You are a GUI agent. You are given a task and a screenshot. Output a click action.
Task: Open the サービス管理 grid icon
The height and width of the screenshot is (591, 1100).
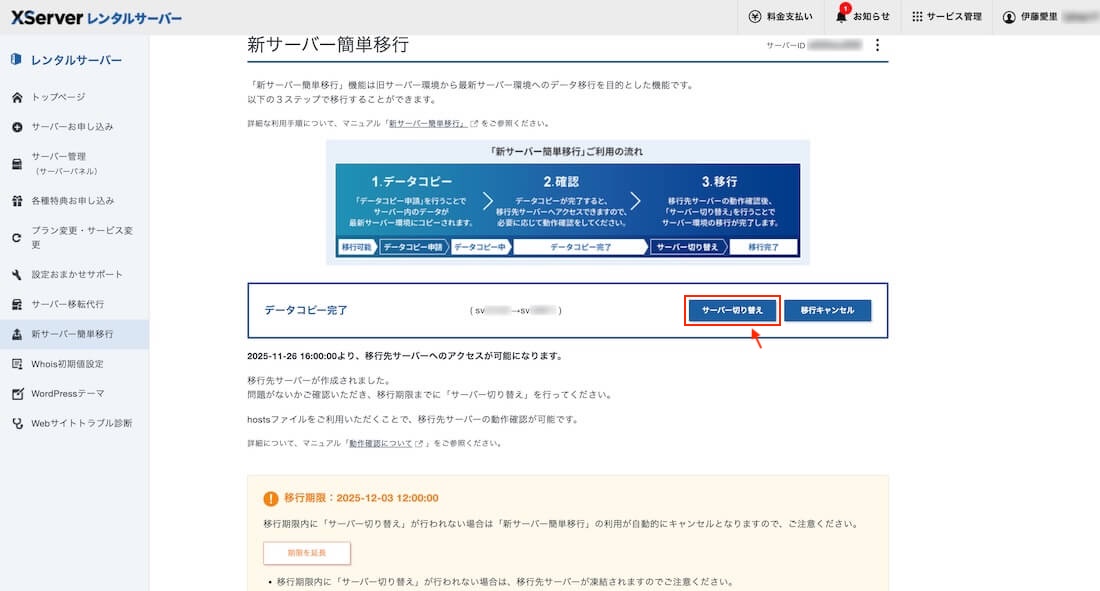(916, 16)
